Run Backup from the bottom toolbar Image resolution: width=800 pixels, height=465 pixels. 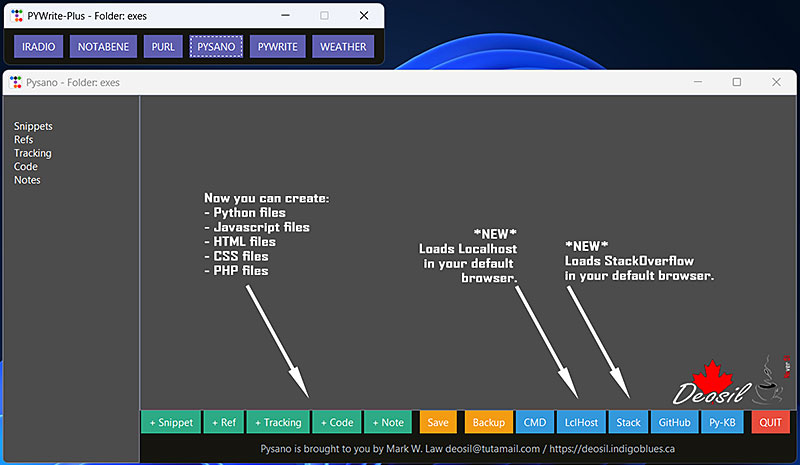tap(489, 422)
